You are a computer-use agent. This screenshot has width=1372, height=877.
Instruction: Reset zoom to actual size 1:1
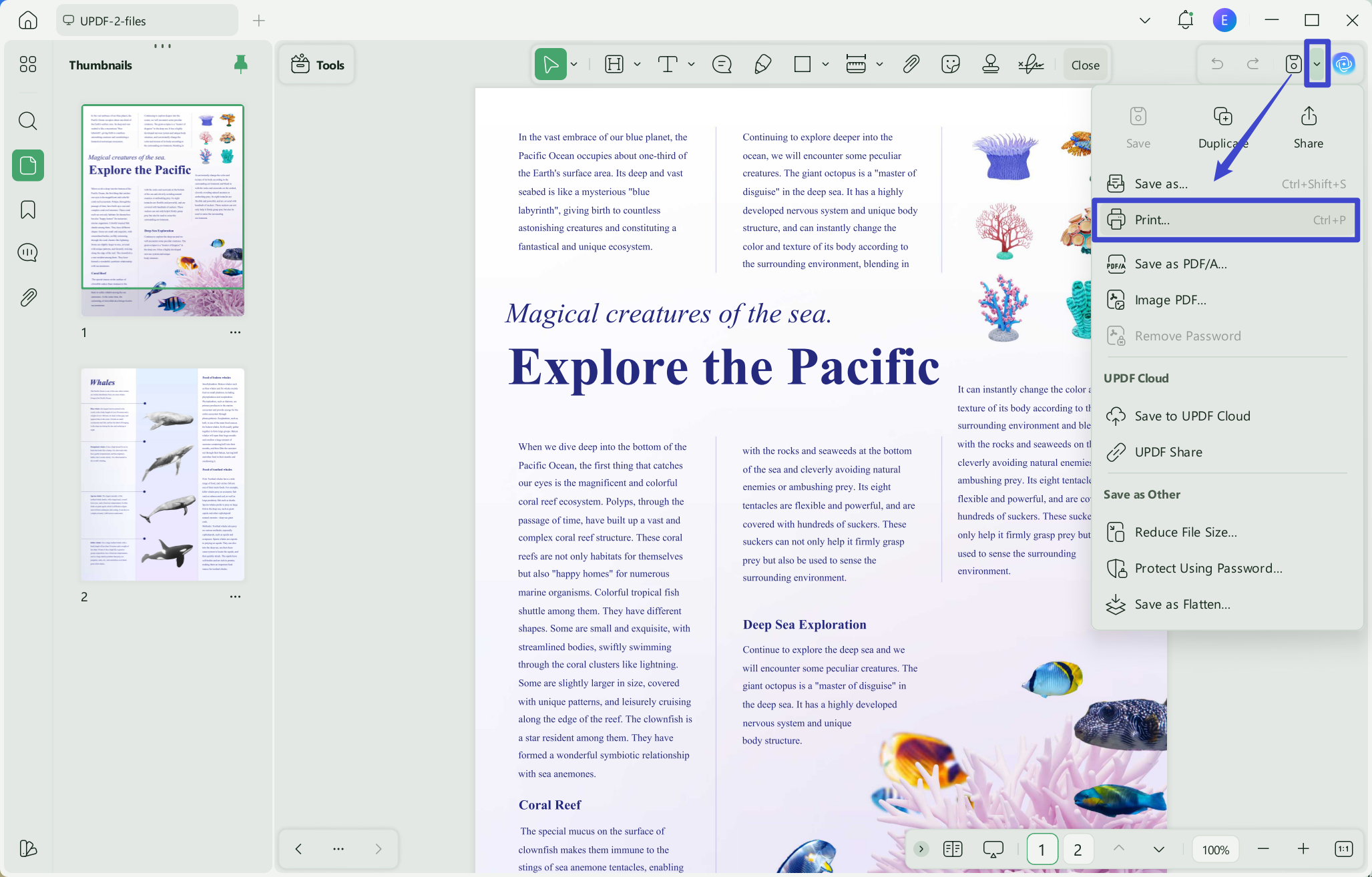1344,848
